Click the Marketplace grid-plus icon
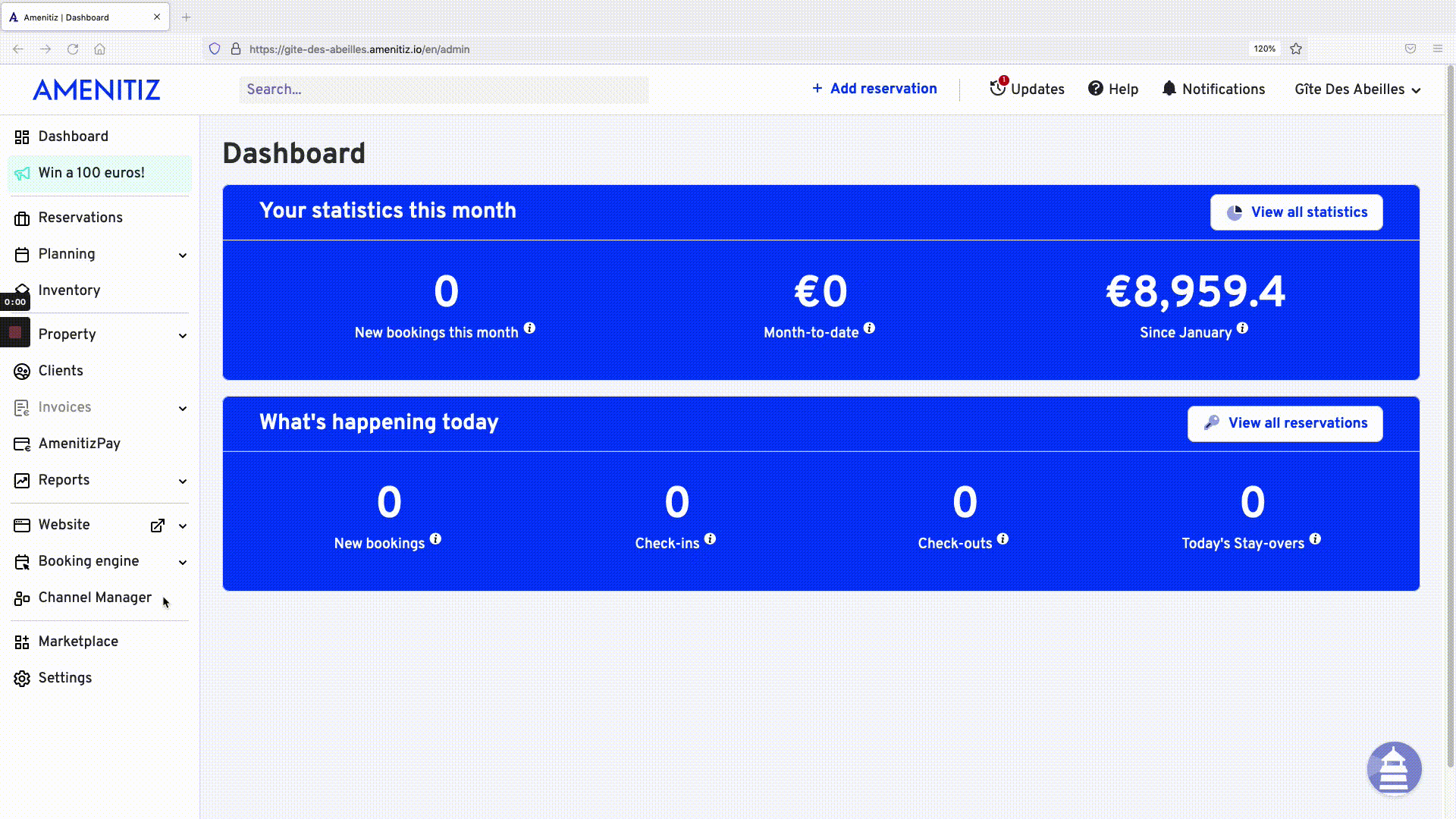The image size is (1456, 819). 22,642
